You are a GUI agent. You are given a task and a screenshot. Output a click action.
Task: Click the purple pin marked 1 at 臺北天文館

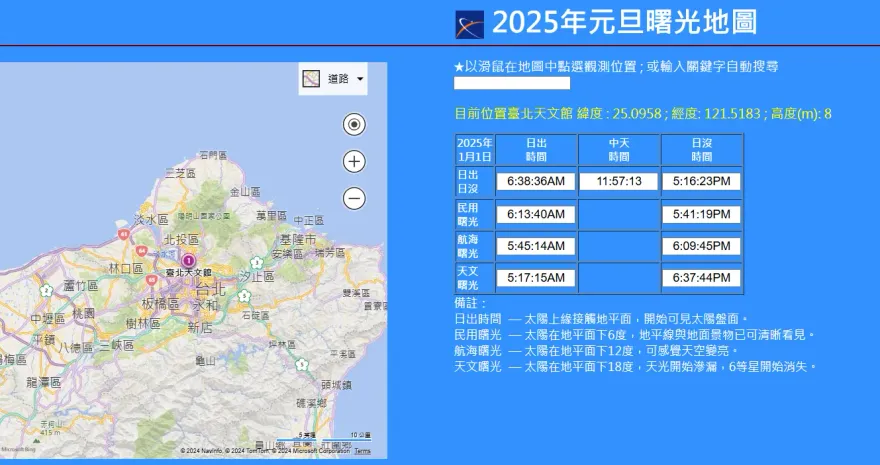click(x=188, y=260)
